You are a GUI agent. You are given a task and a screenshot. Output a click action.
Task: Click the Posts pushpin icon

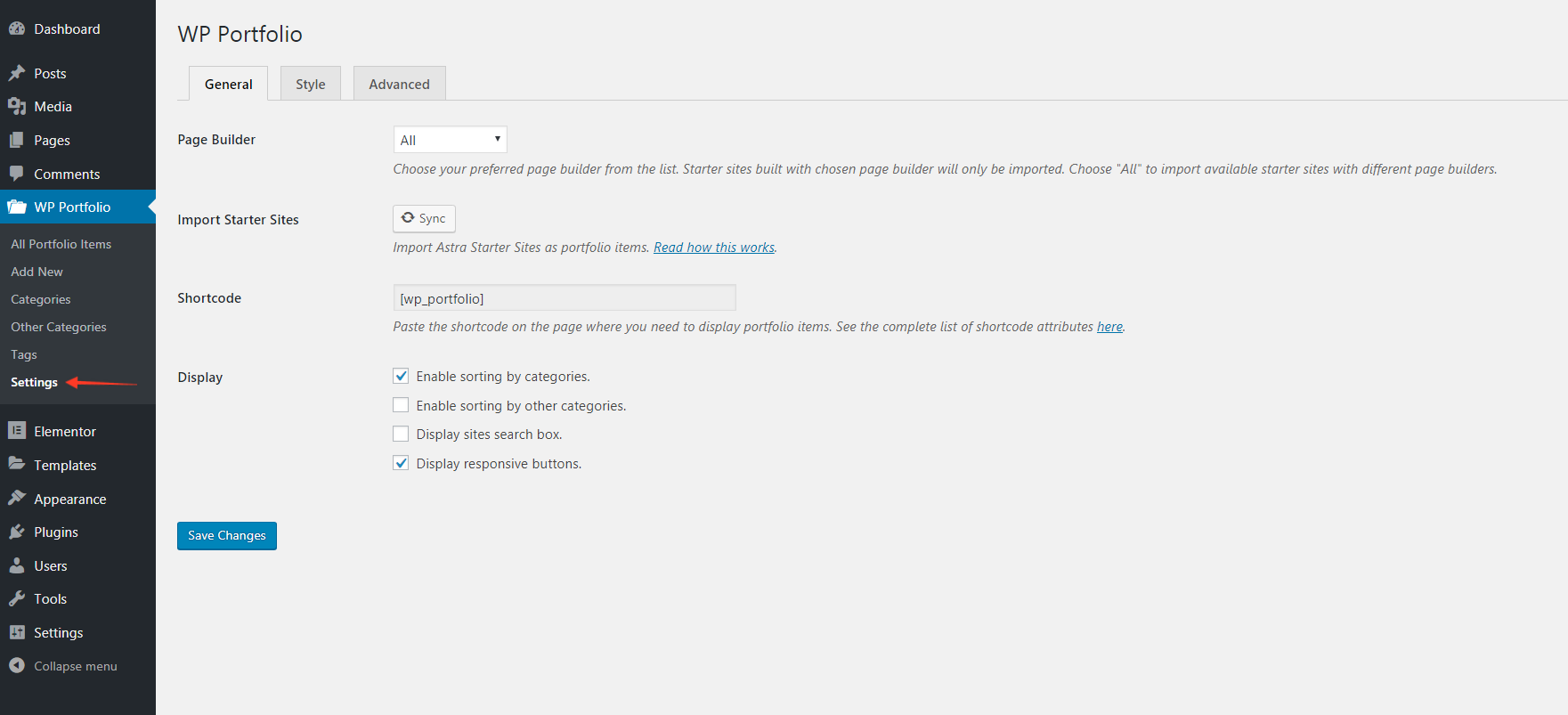pos(17,73)
